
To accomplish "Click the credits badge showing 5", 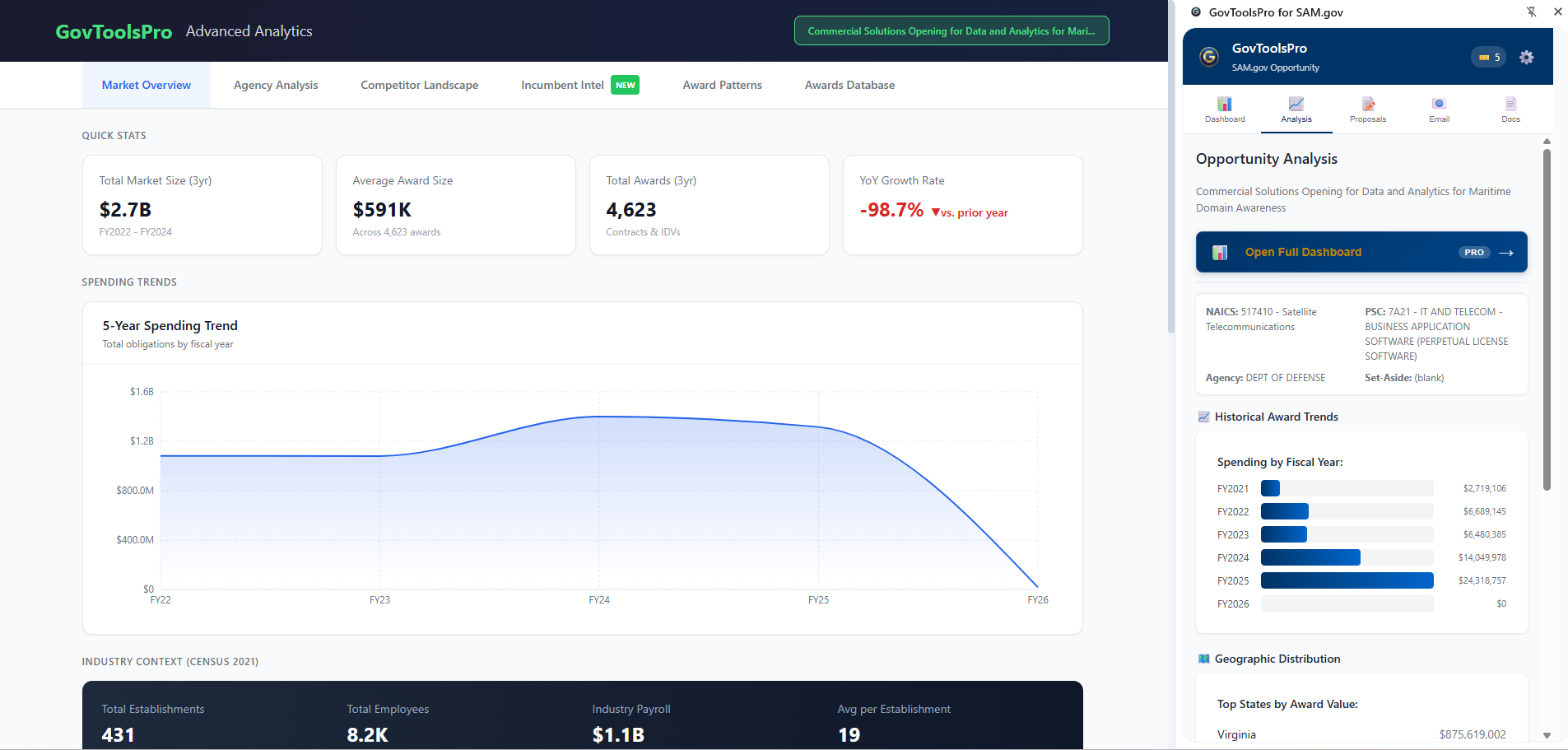I will 1487,57.
